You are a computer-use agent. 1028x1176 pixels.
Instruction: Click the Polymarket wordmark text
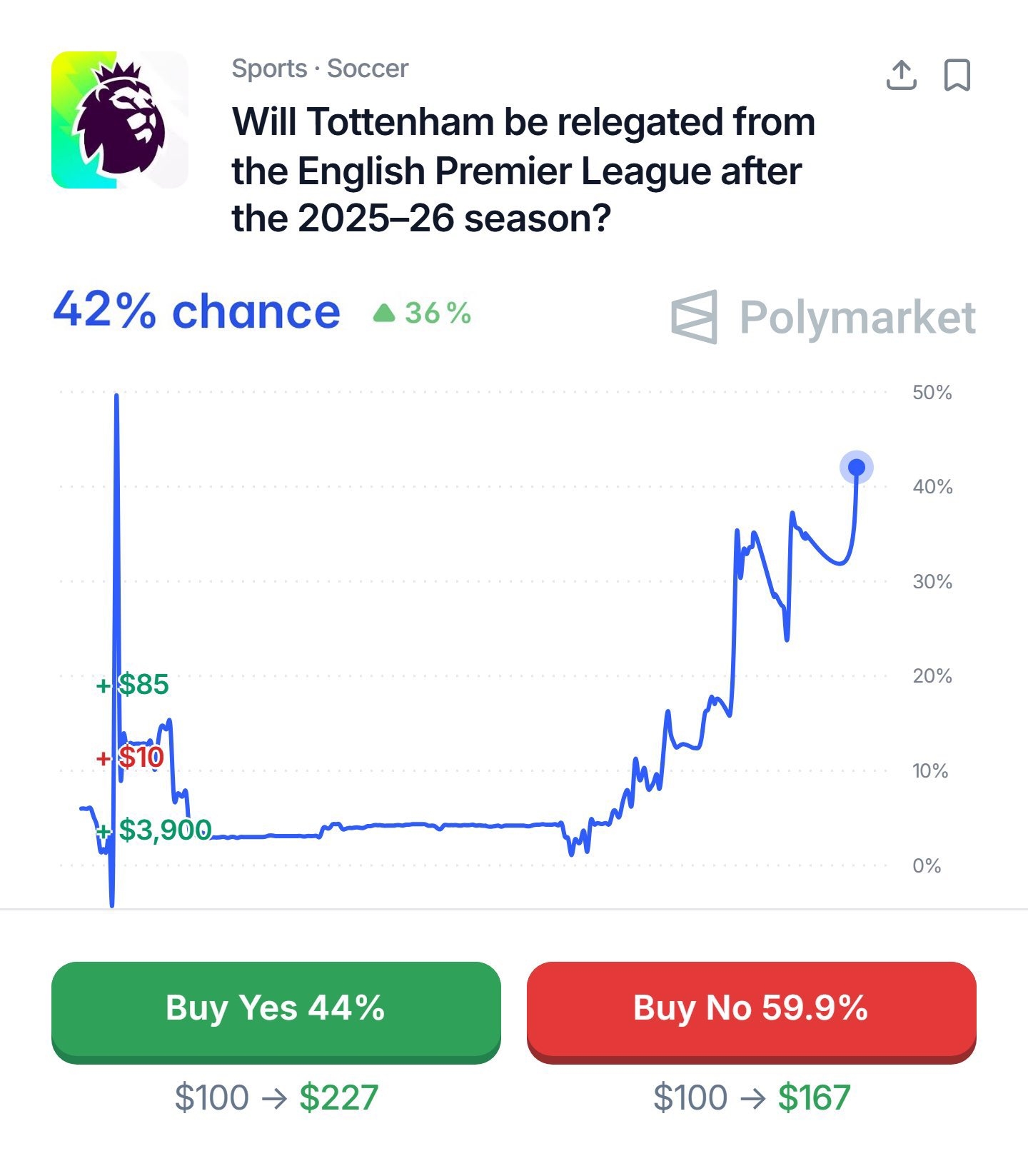click(x=857, y=317)
